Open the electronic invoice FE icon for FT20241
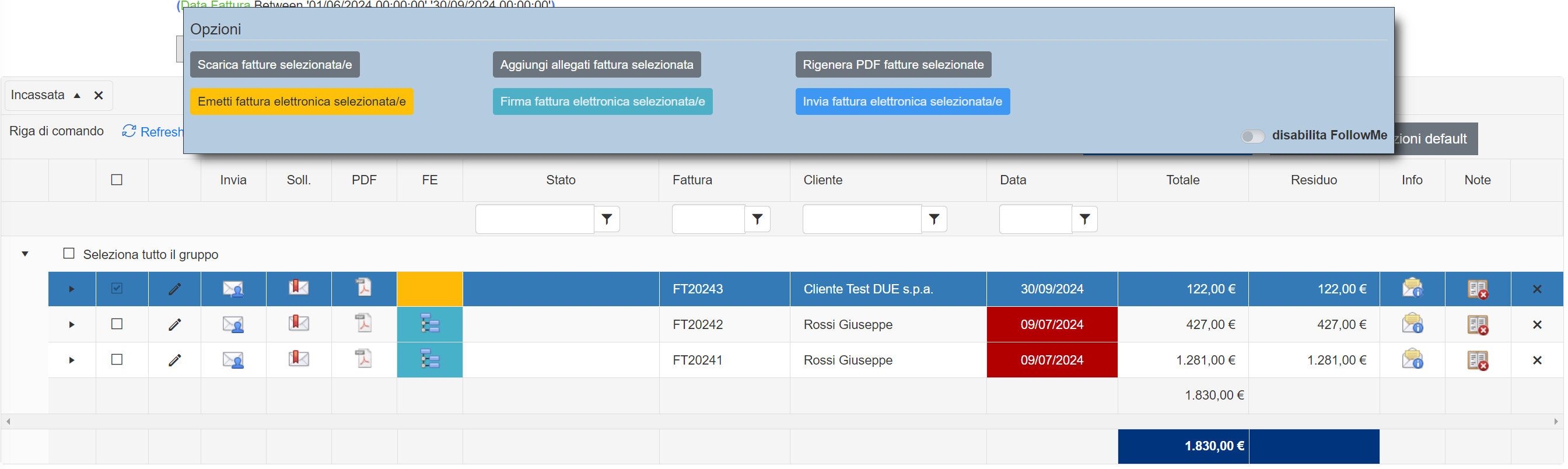 [430, 360]
